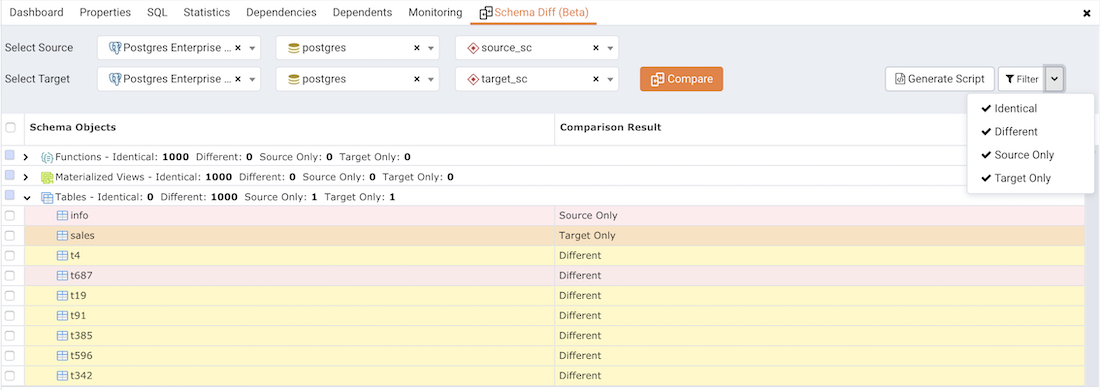Click the table icon for info
This screenshot has width=1100, height=390.
pos(62,215)
